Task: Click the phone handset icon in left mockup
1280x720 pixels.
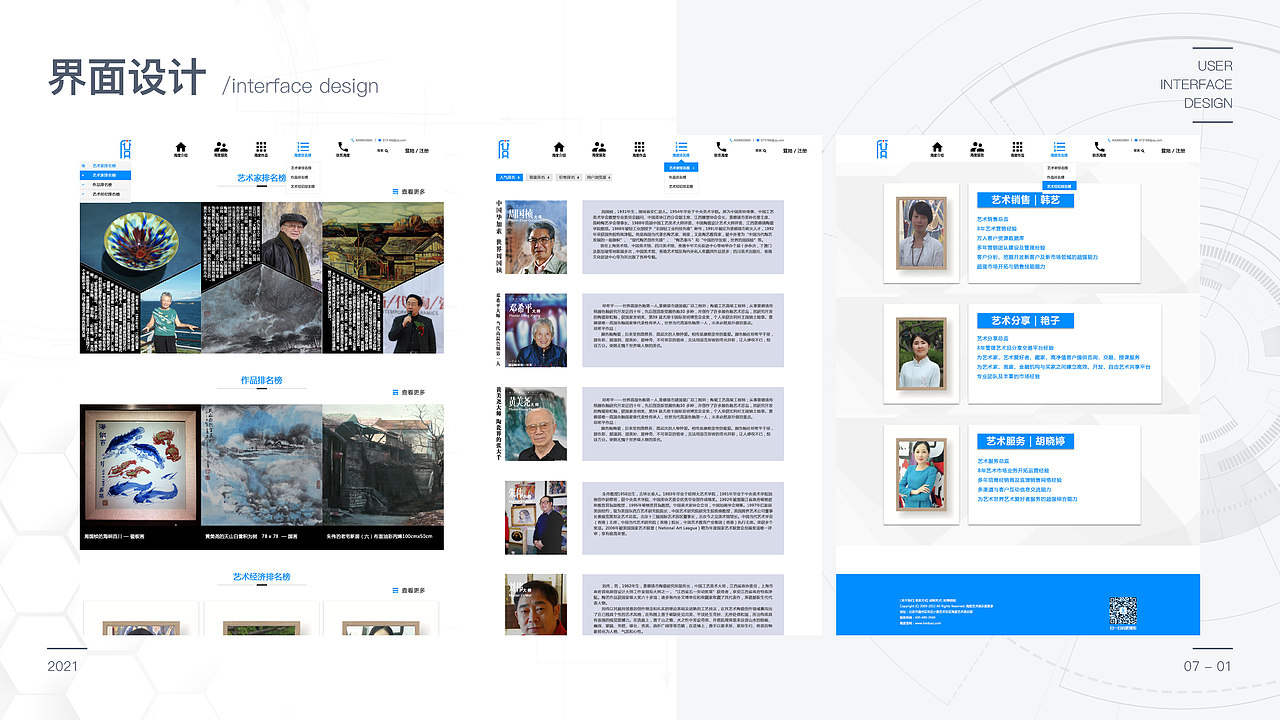Action: [x=343, y=146]
